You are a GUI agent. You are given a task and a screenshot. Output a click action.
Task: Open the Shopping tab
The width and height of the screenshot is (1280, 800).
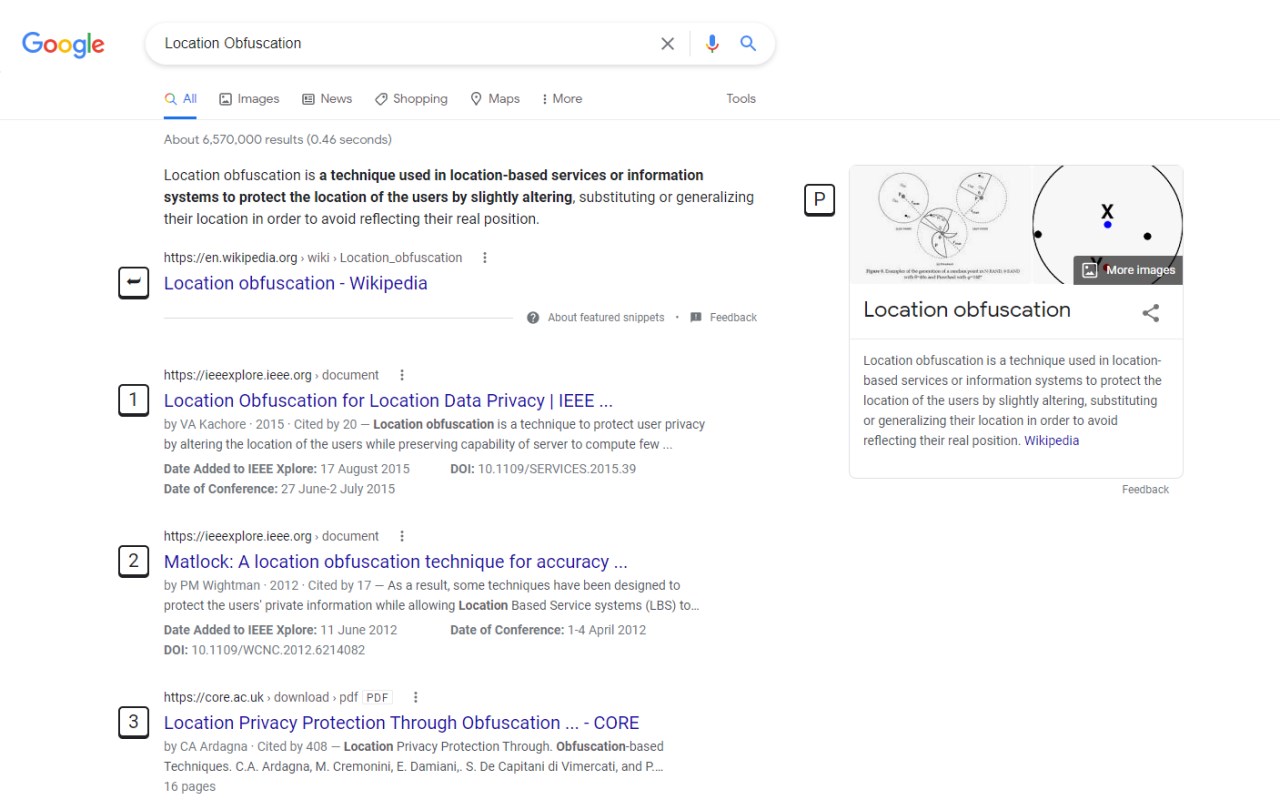(x=411, y=99)
